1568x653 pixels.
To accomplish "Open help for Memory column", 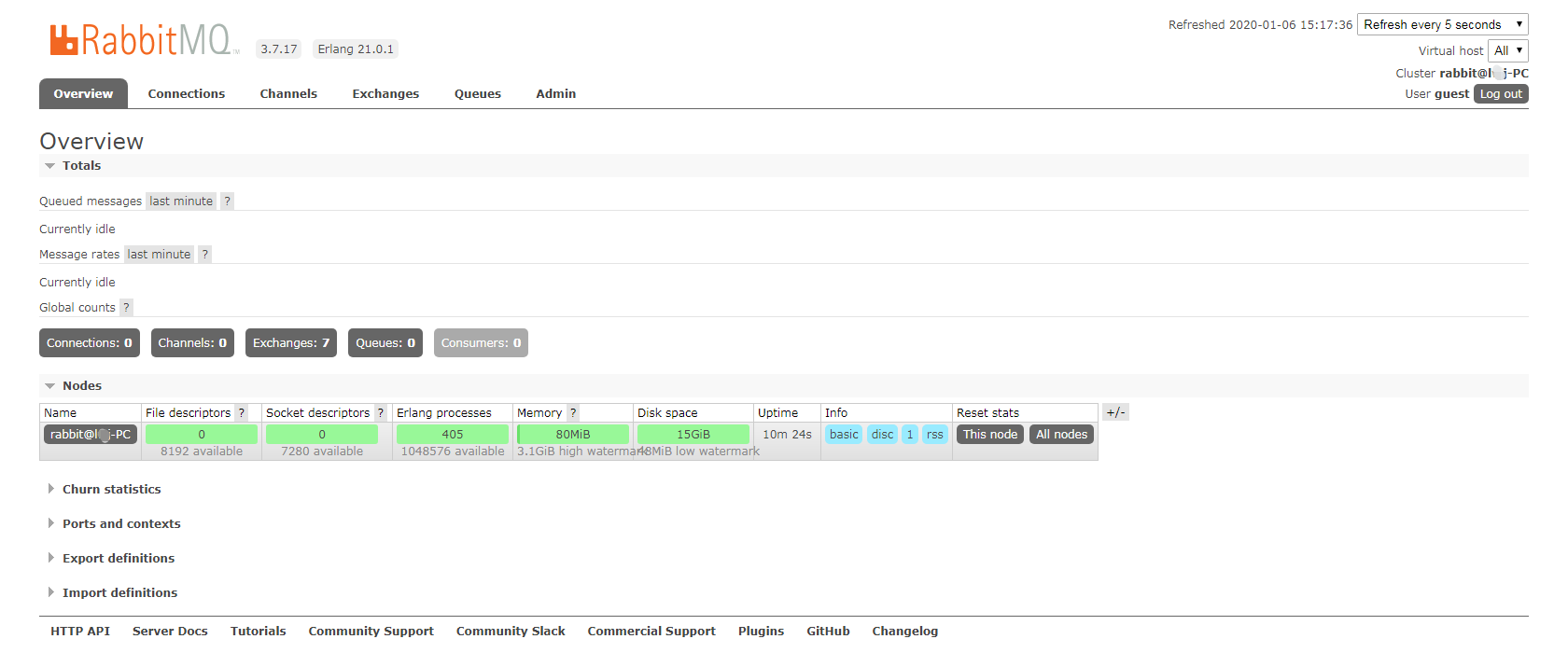I will (573, 412).
